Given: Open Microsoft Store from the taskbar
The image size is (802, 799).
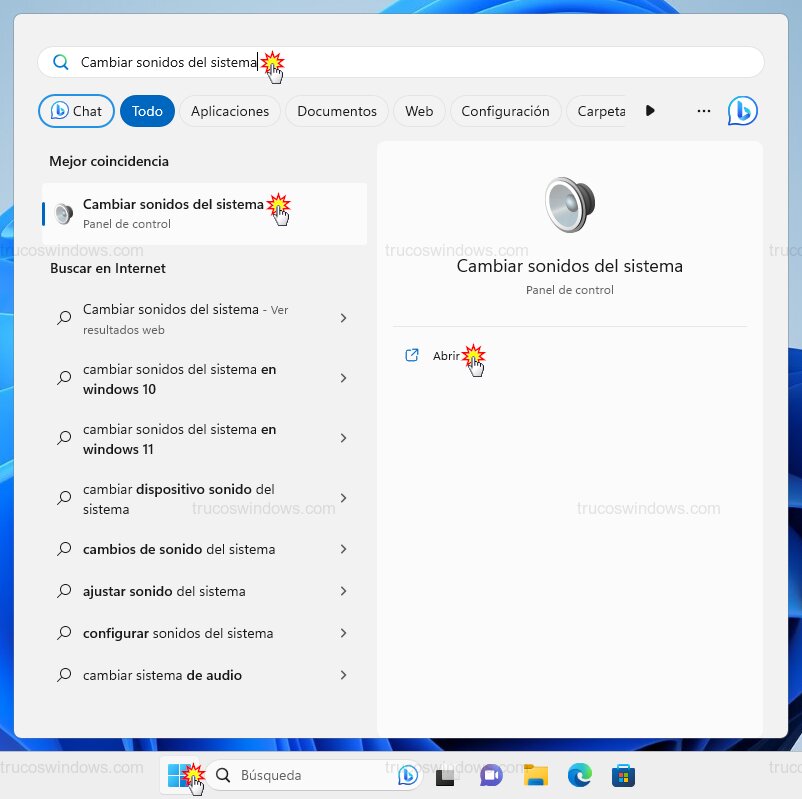Looking at the screenshot, I should click(623, 775).
